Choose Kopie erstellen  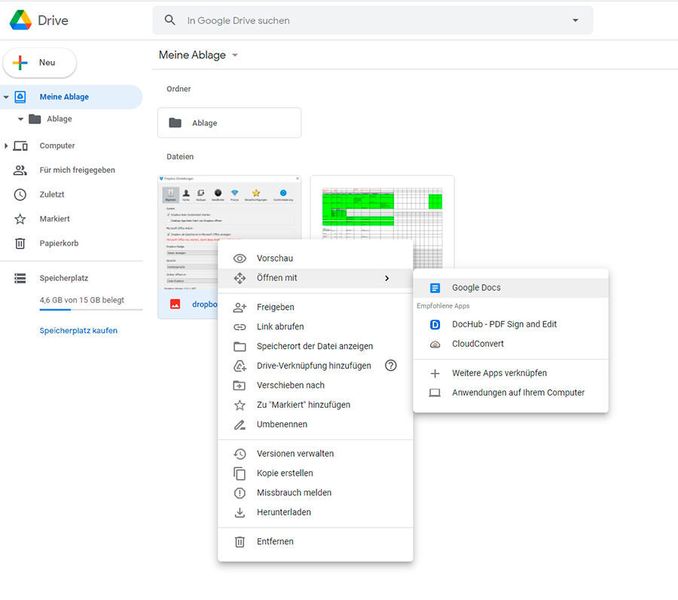point(315,473)
